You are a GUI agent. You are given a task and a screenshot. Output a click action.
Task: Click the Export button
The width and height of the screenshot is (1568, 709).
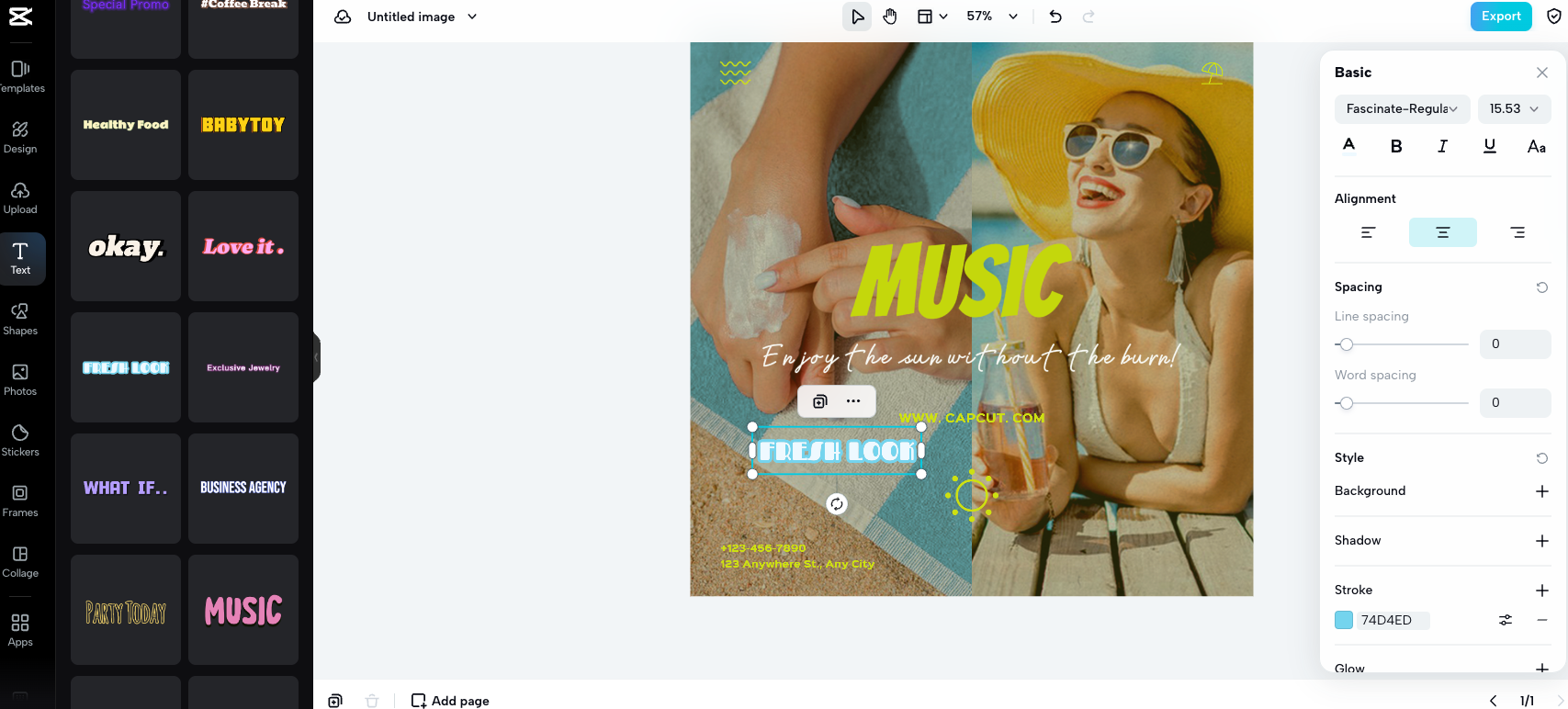click(1501, 17)
